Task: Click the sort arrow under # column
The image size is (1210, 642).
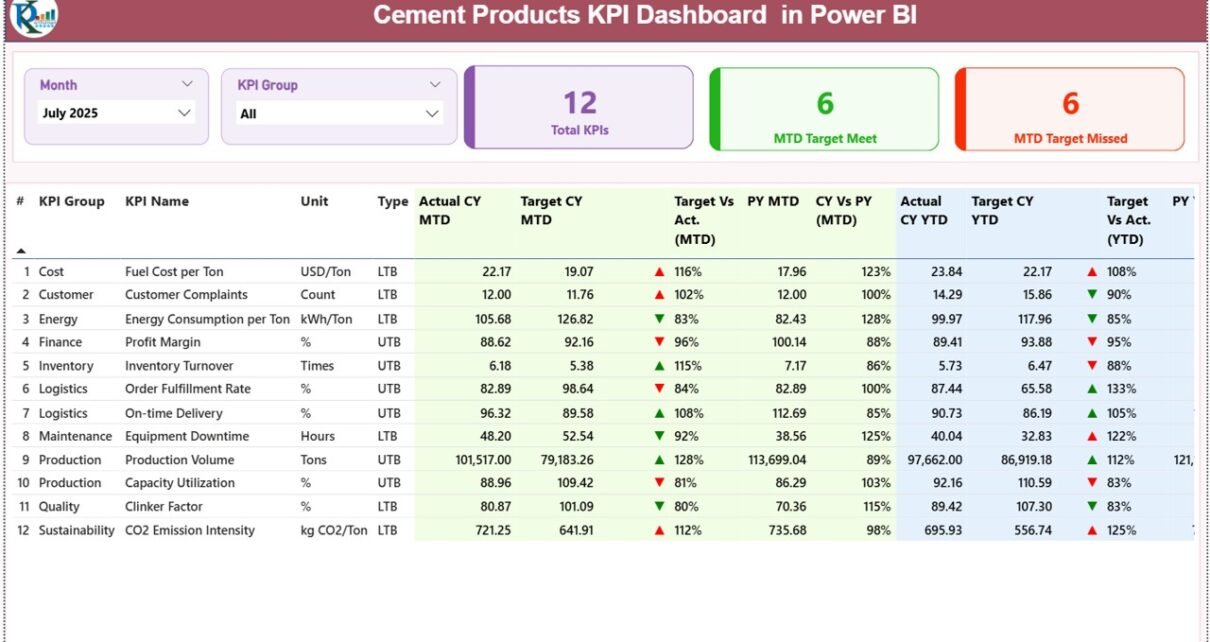Action: tap(21, 251)
